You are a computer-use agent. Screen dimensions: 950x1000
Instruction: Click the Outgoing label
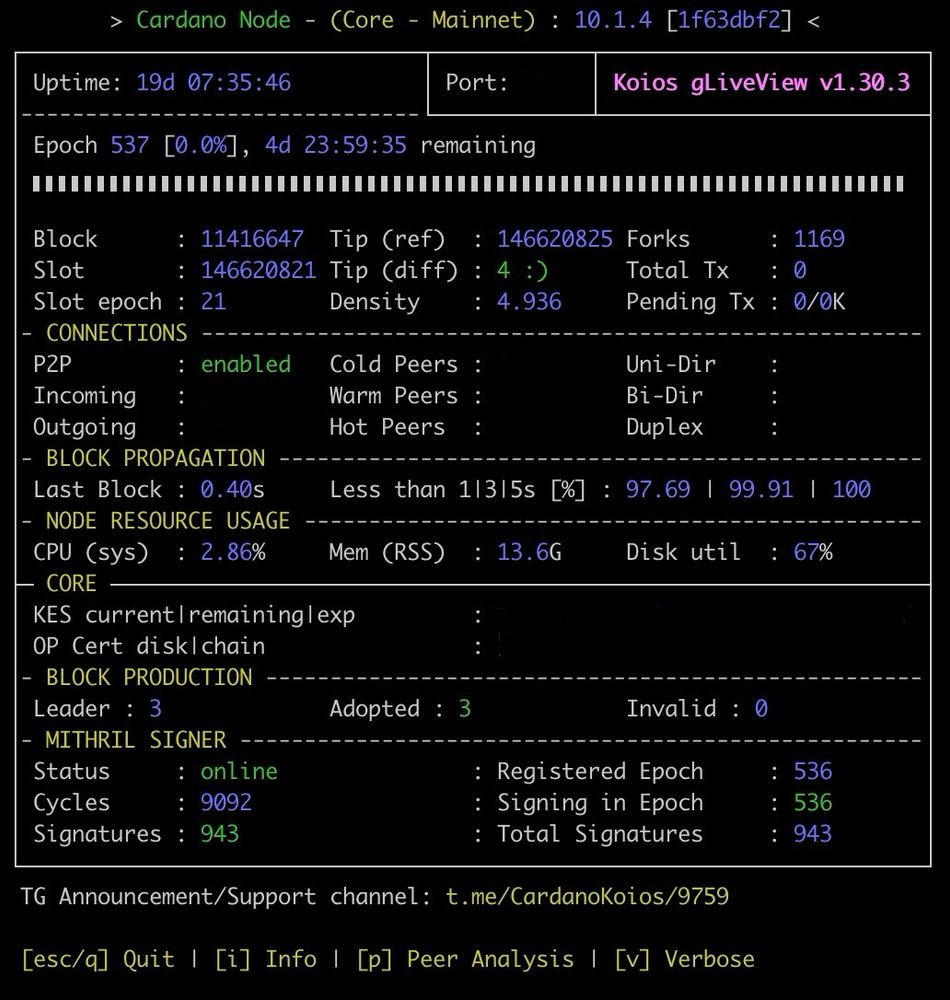(x=84, y=426)
